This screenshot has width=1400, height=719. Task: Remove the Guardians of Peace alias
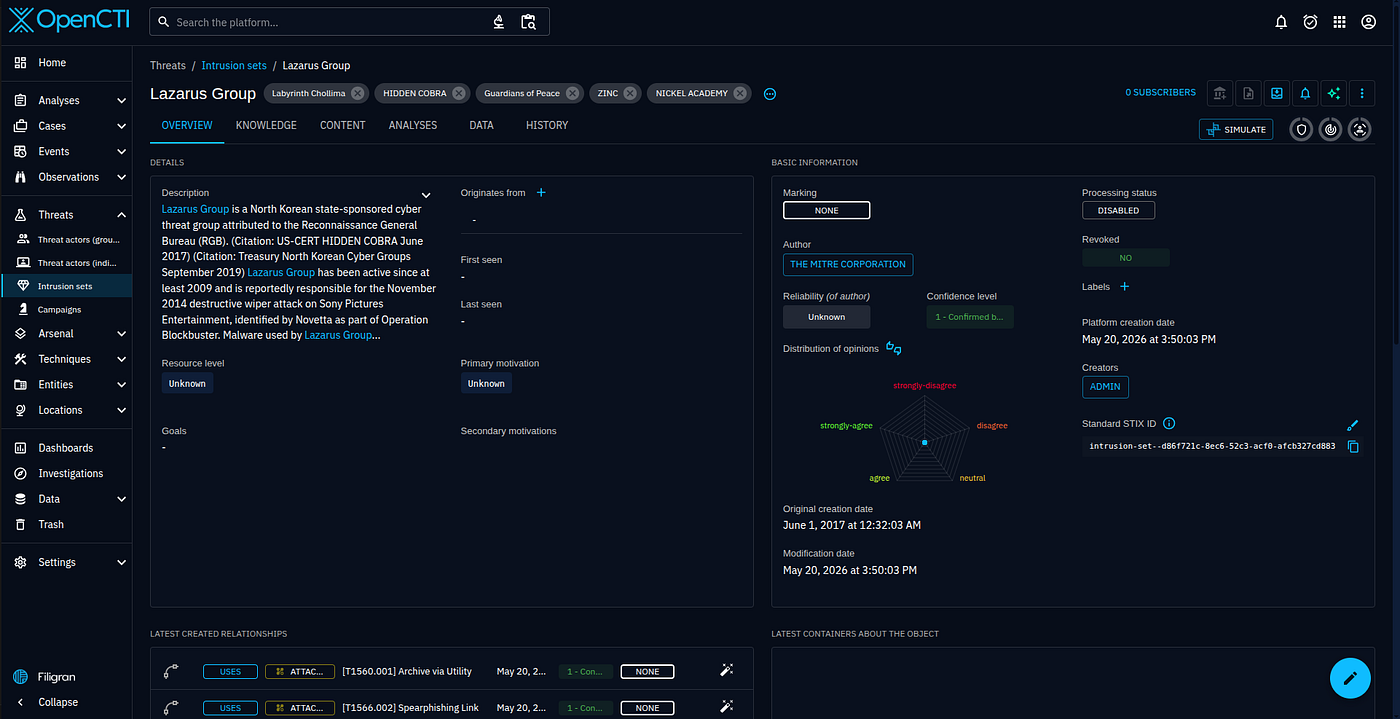572,93
